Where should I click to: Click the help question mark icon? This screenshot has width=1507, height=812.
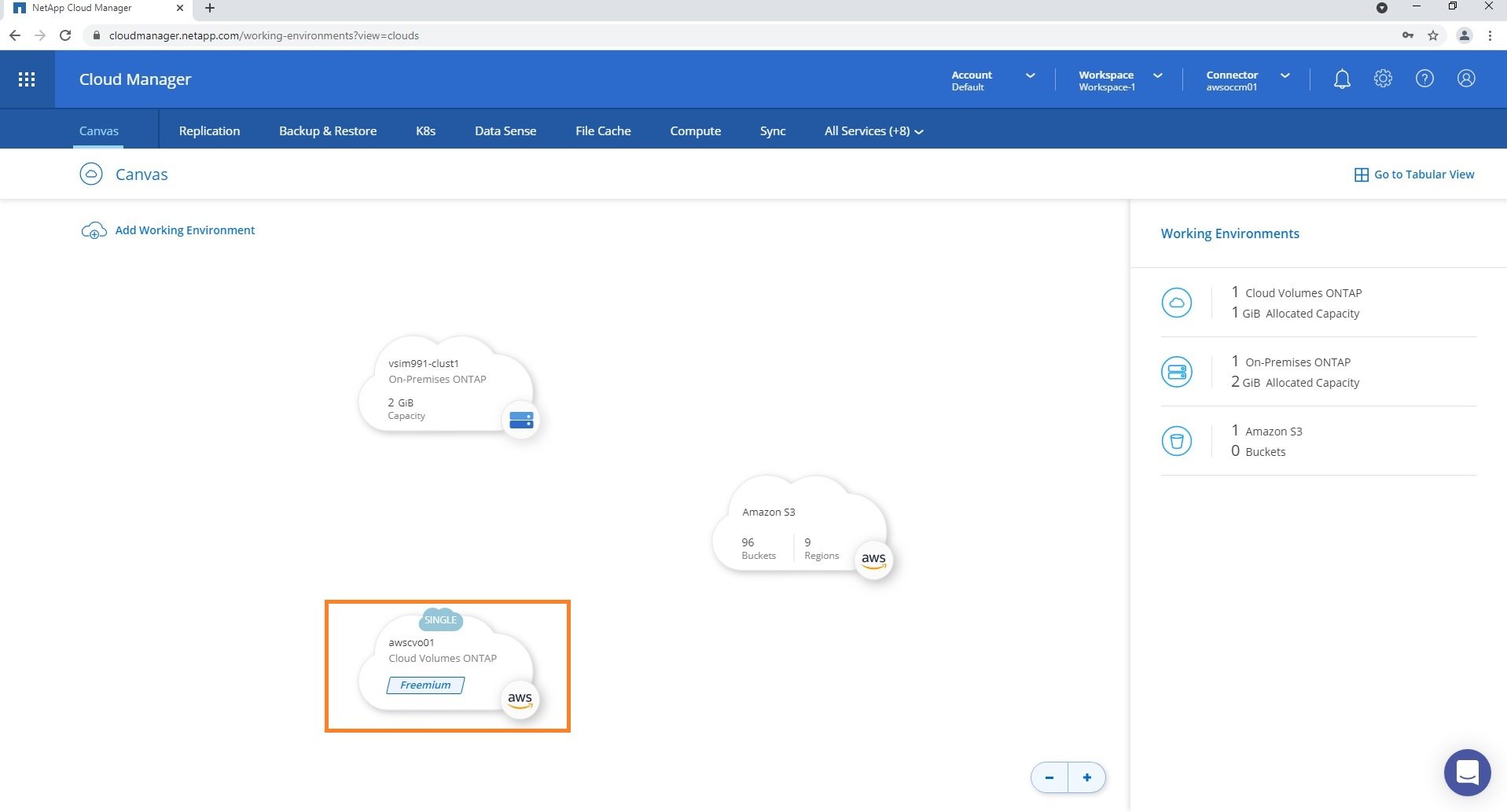tap(1424, 79)
